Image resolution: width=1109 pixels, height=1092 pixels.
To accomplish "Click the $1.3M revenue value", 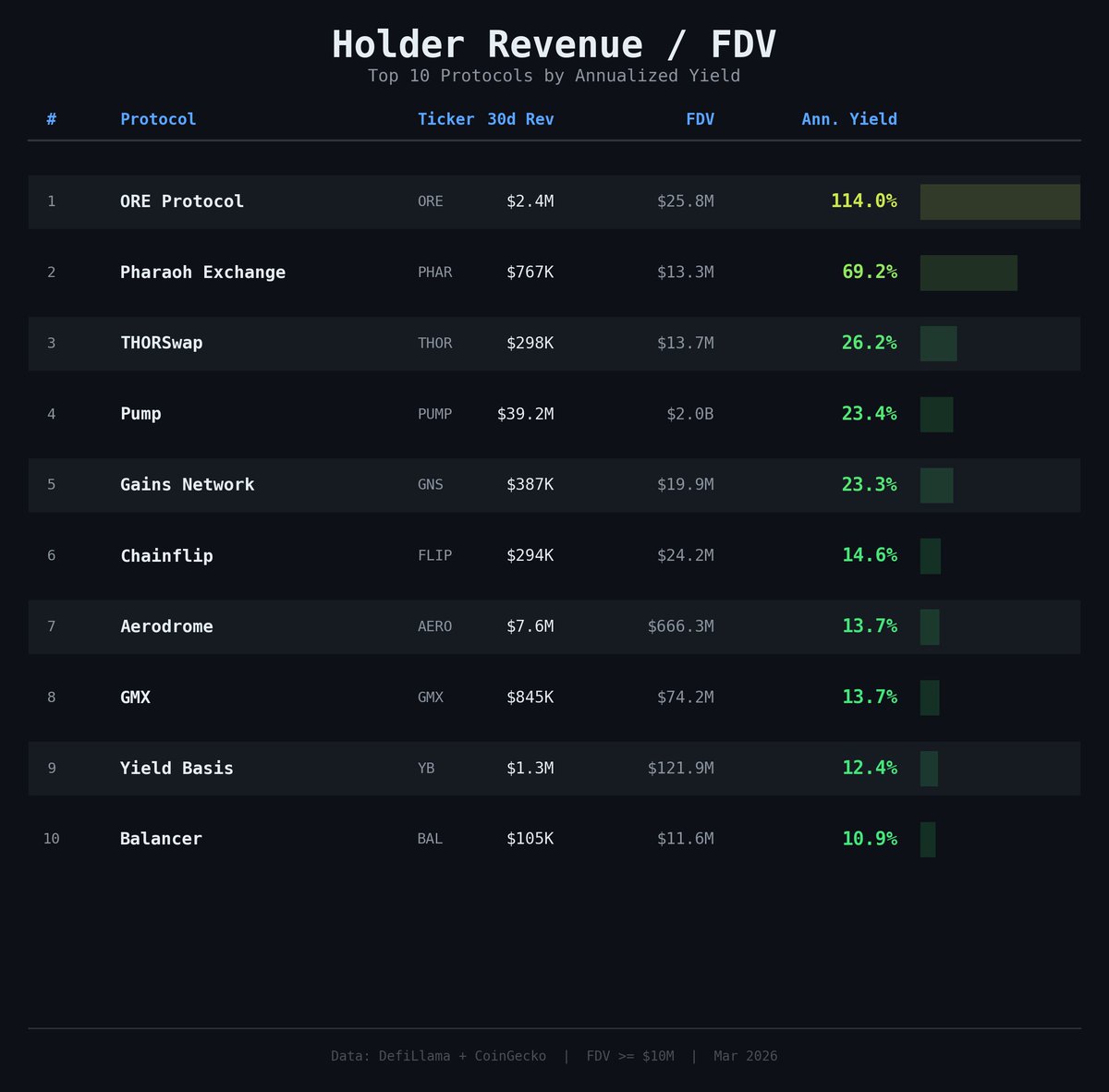I will tap(530, 768).
